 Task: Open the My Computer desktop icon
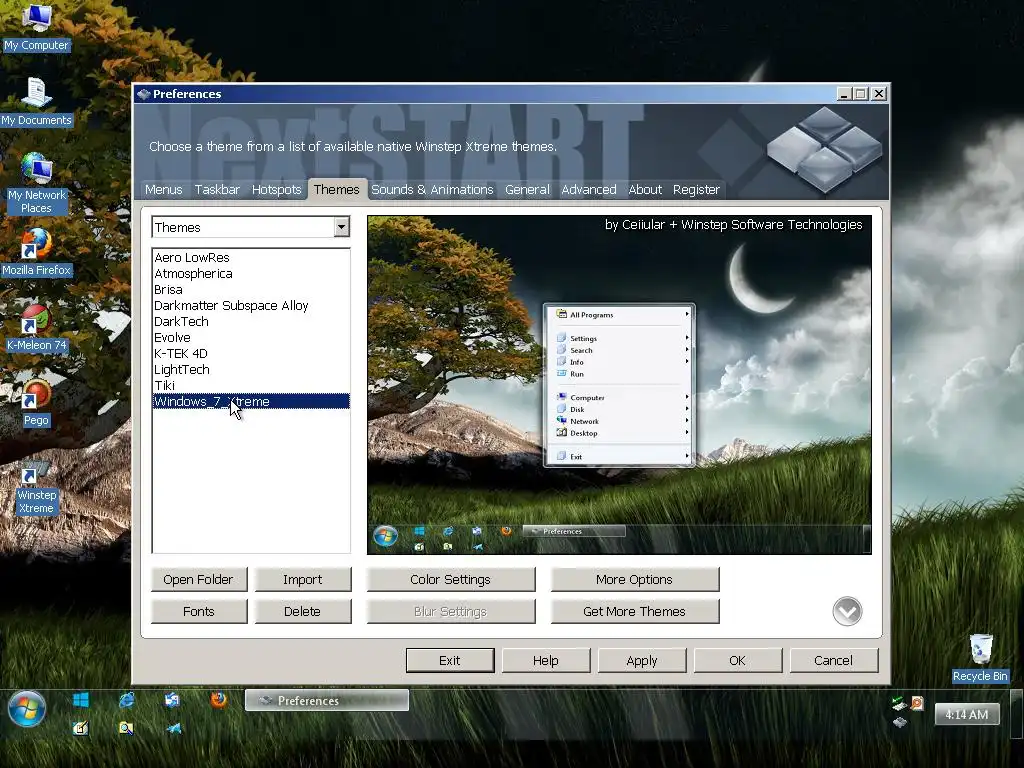(x=36, y=27)
